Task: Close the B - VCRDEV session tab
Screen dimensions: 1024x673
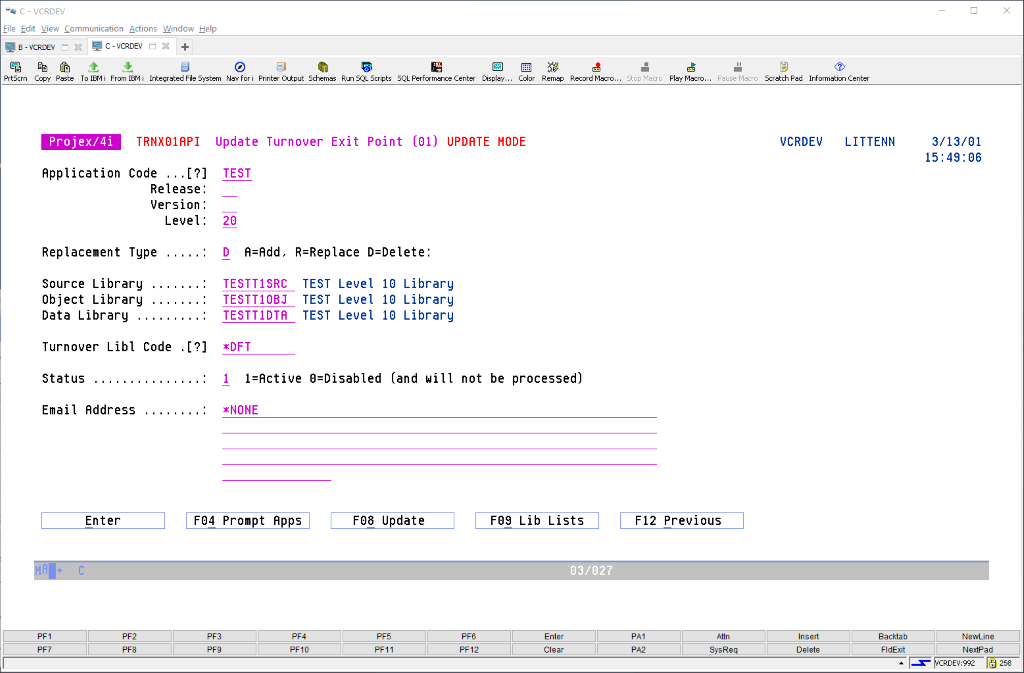Action: pyautogui.click(x=78, y=47)
